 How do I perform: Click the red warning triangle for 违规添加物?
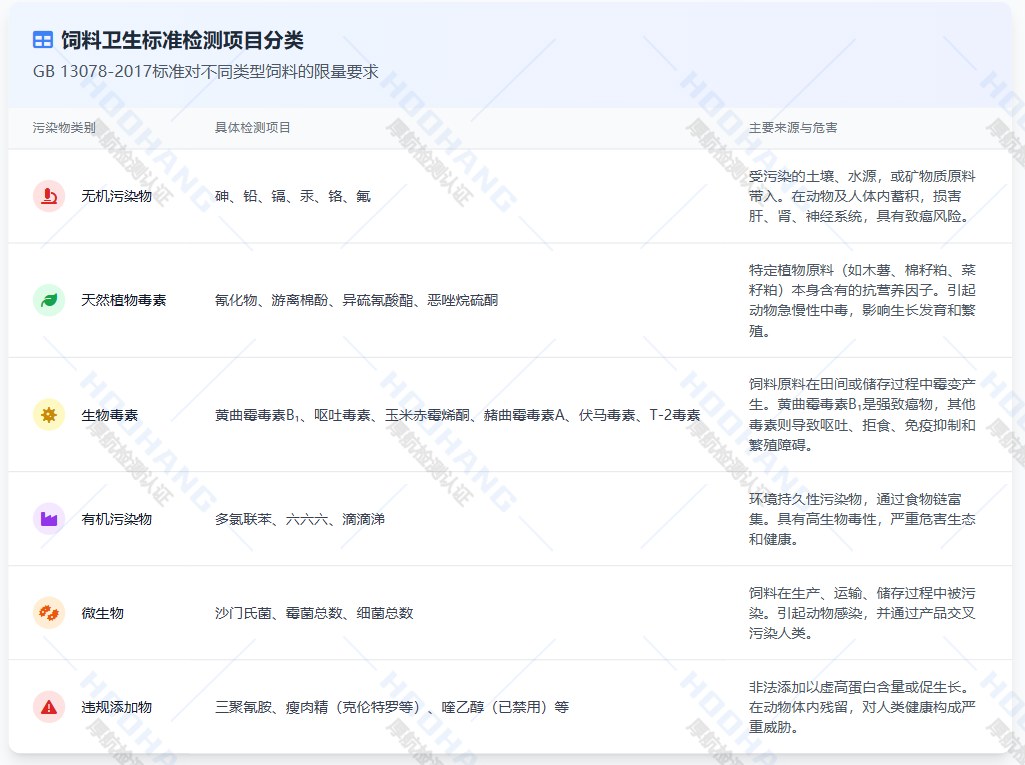click(49, 707)
